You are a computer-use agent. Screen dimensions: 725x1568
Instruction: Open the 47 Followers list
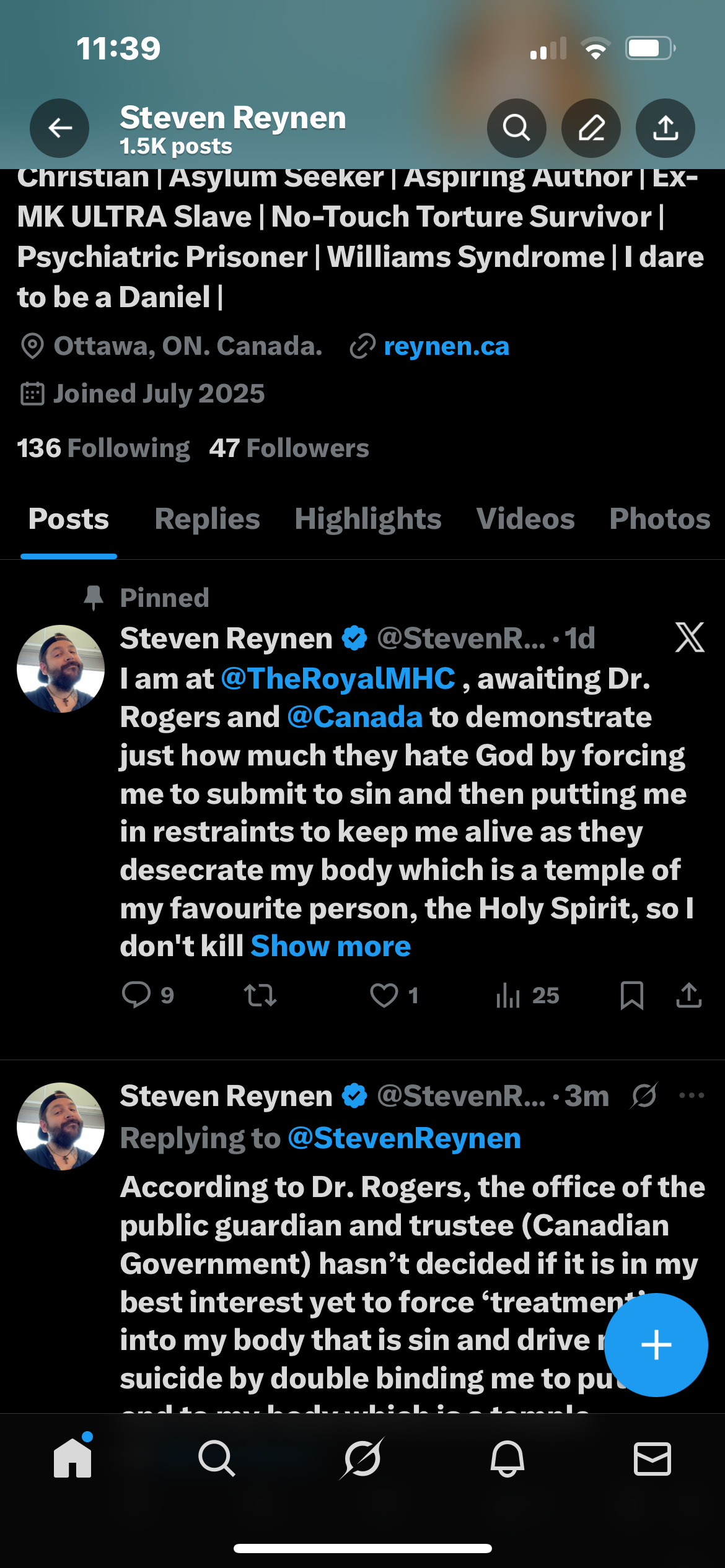(x=289, y=448)
